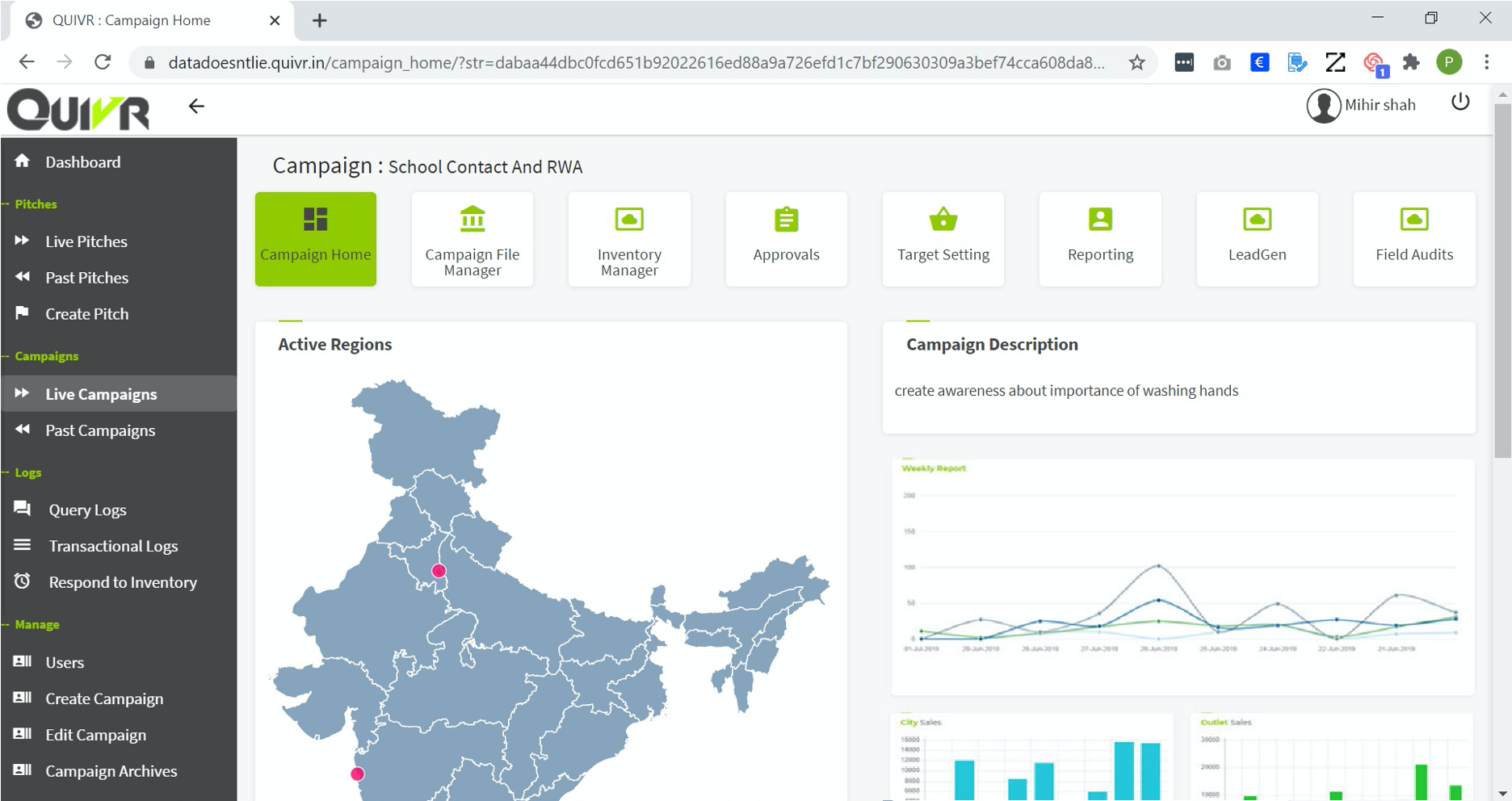The image size is (1512, 801).
Task: Click the camera extension icon
Action: pos(1222,62)
